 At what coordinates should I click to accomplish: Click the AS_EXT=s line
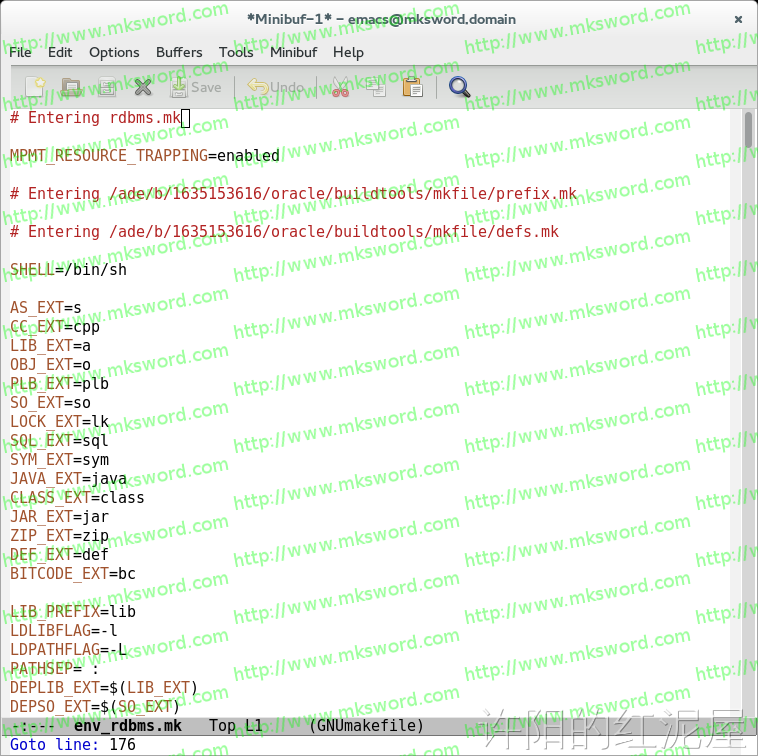45,307
